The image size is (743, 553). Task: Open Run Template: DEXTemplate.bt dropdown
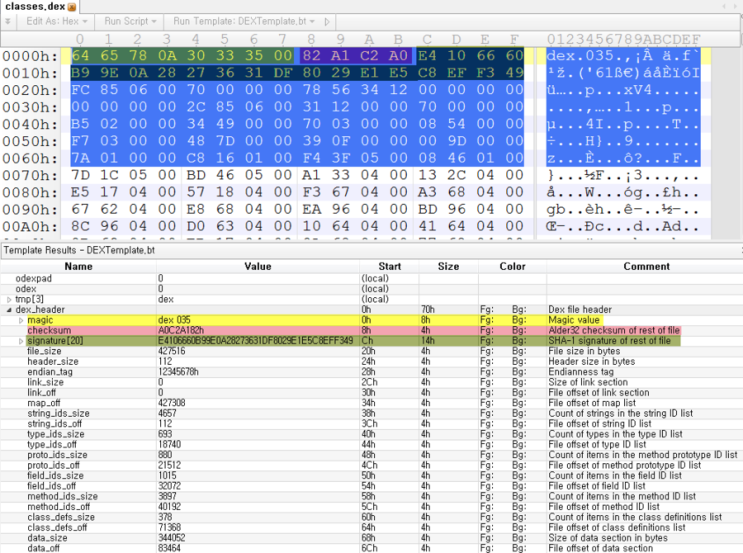[x=244, y=21]
